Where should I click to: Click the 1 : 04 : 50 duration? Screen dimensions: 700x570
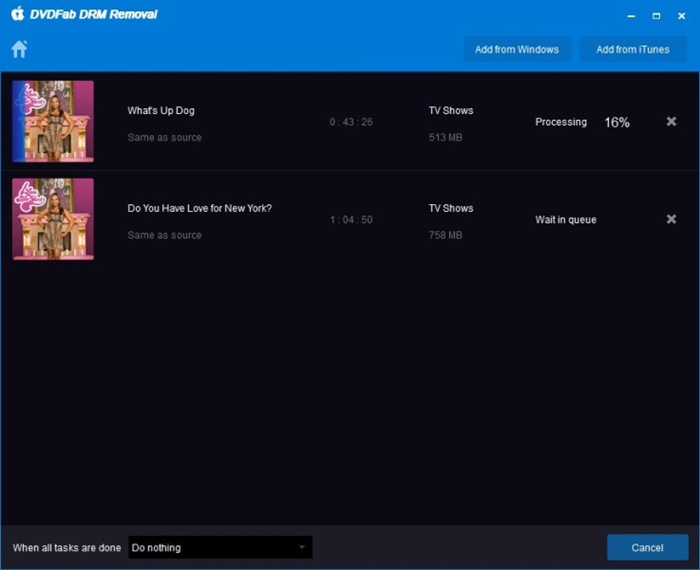[351, 220]
